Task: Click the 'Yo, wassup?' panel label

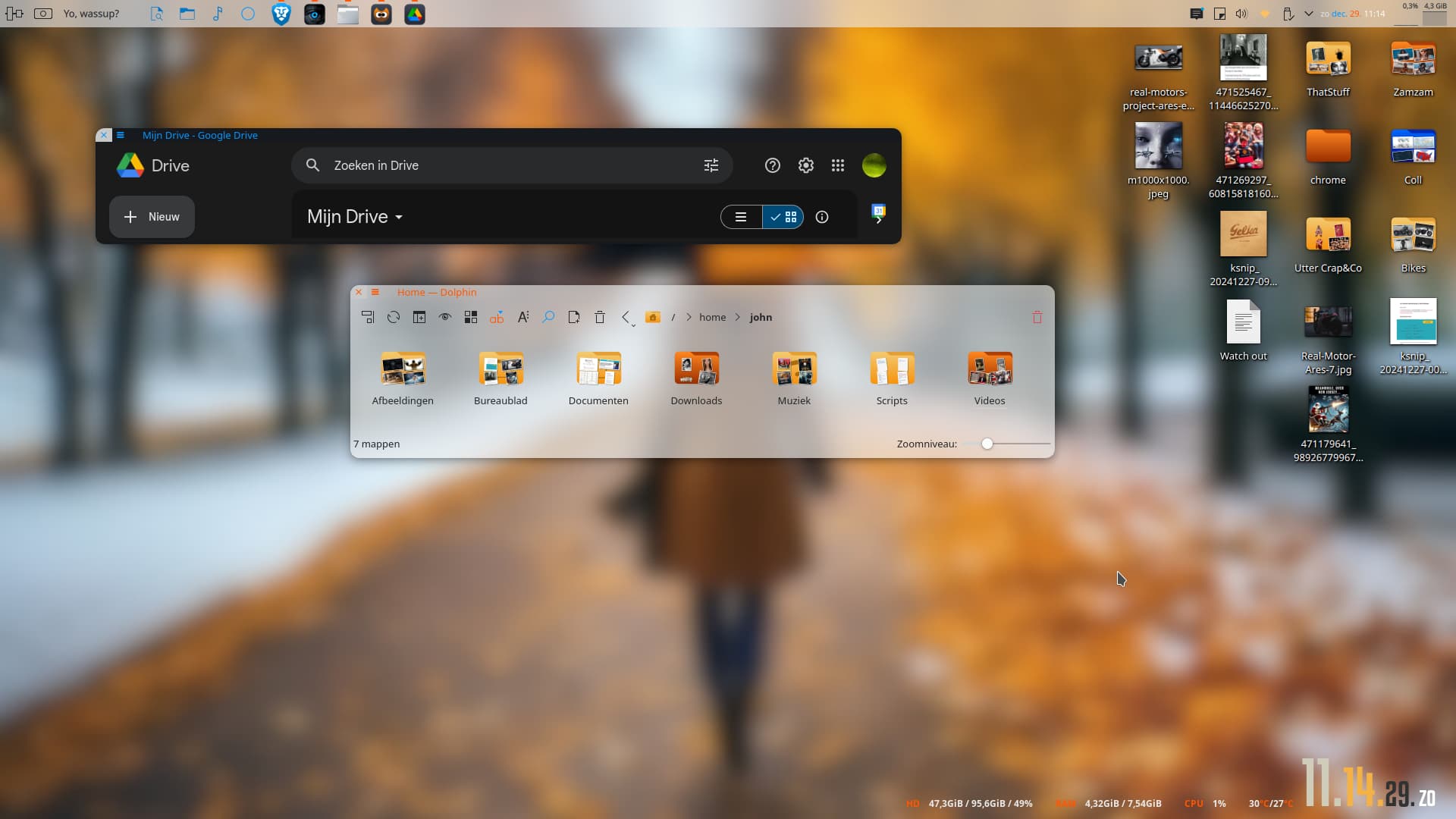Action: (91, 14)
